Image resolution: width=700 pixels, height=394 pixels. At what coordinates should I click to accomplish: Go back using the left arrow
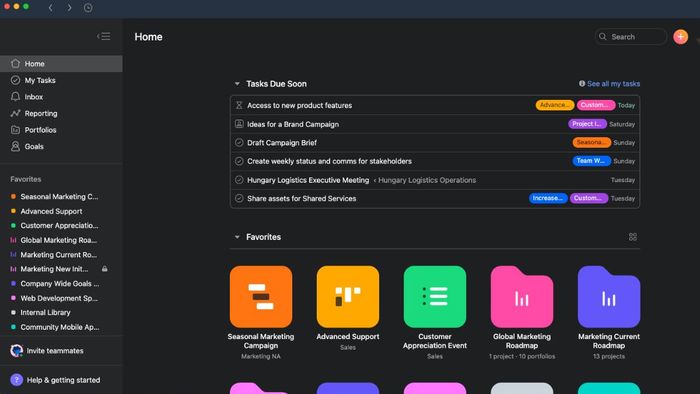[x=50, y=8]
